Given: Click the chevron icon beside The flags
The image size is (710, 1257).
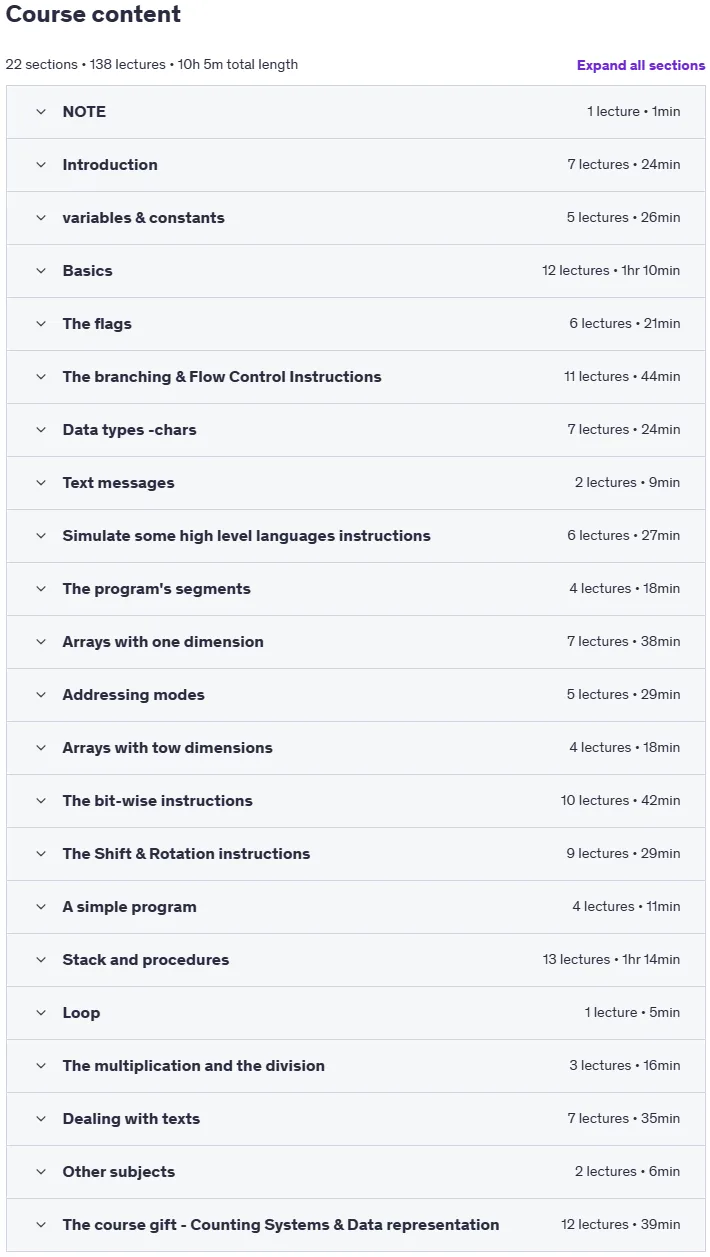Looking at the screenshot, I should 41,324.
